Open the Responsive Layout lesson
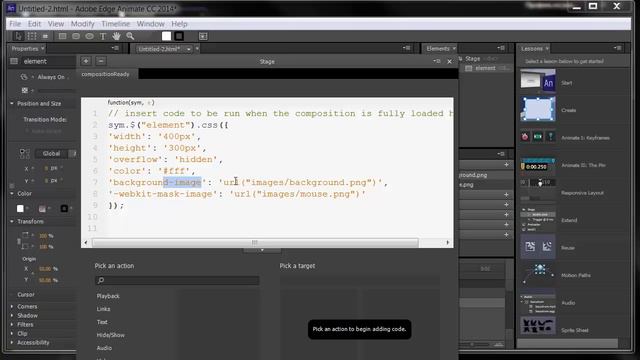Viewport: 640px width, 360px height. pos(582,193)
